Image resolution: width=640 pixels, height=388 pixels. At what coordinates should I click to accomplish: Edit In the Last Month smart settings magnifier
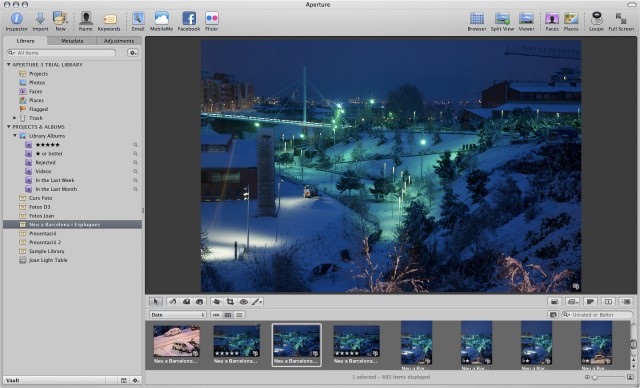coord(135,189)
